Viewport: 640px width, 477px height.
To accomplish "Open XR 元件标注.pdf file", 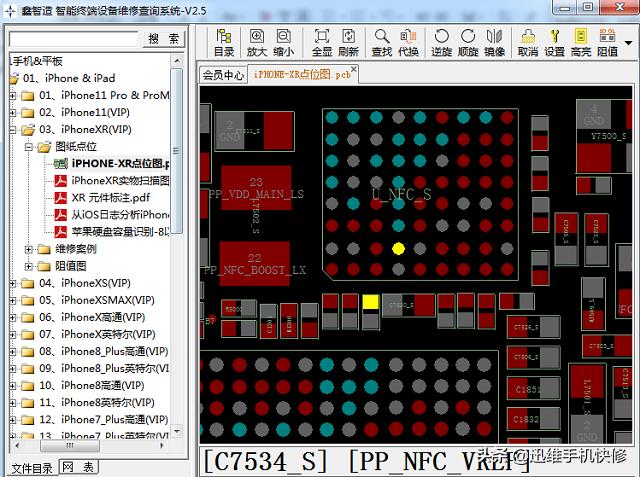I will coord(110,197).
